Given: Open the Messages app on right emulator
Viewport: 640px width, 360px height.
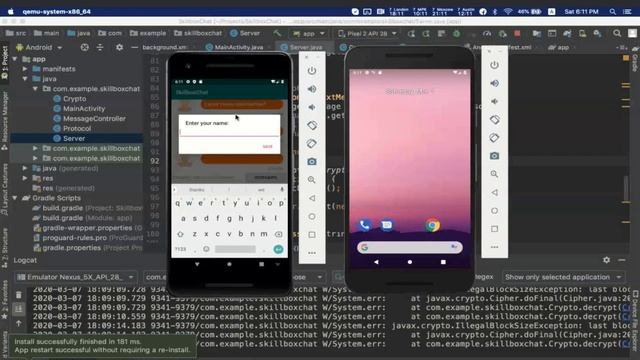Looking at the screenshot, I should pyautogui.click(x=387, y=225).
